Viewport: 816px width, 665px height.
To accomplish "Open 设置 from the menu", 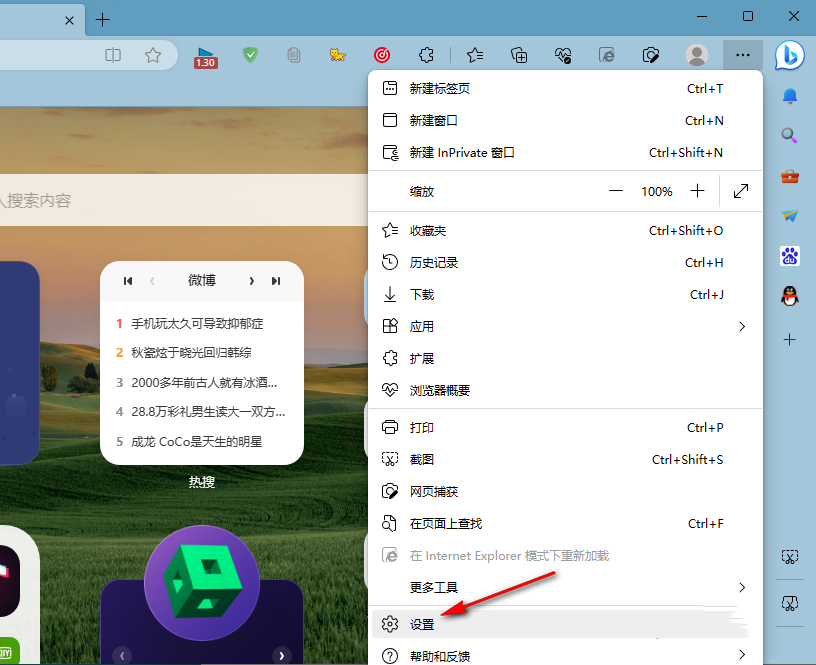I will coord(560,624).
